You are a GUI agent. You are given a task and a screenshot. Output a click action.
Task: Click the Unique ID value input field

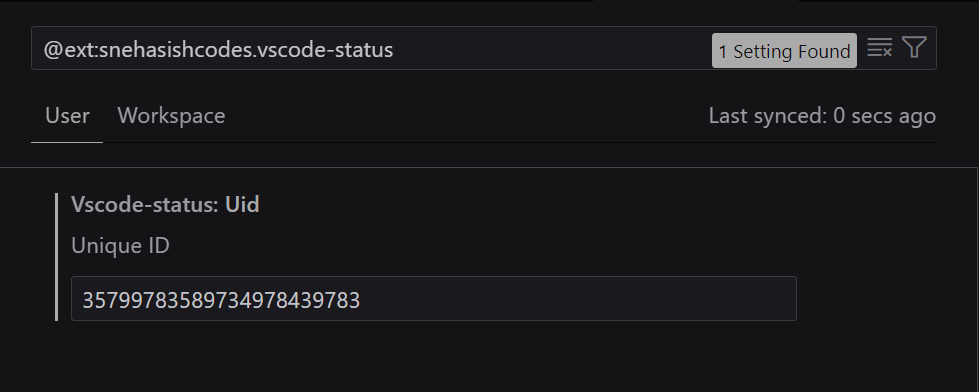(x=434, y=299)
